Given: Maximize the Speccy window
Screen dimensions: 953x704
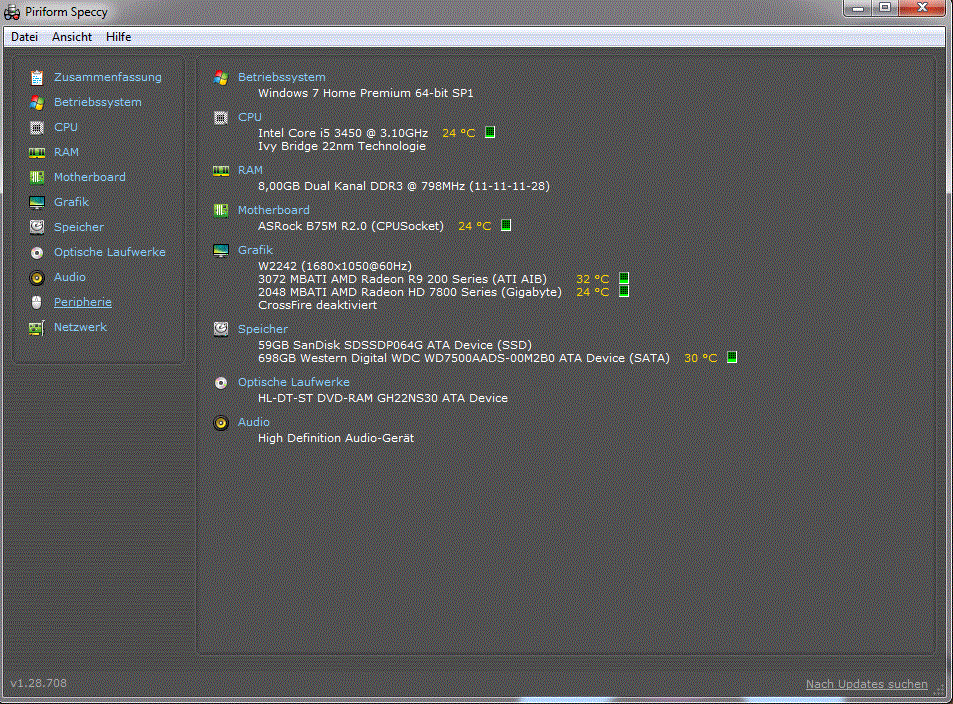Looking at the screenshot, I should pyautogui.click(x=885, y=7).
